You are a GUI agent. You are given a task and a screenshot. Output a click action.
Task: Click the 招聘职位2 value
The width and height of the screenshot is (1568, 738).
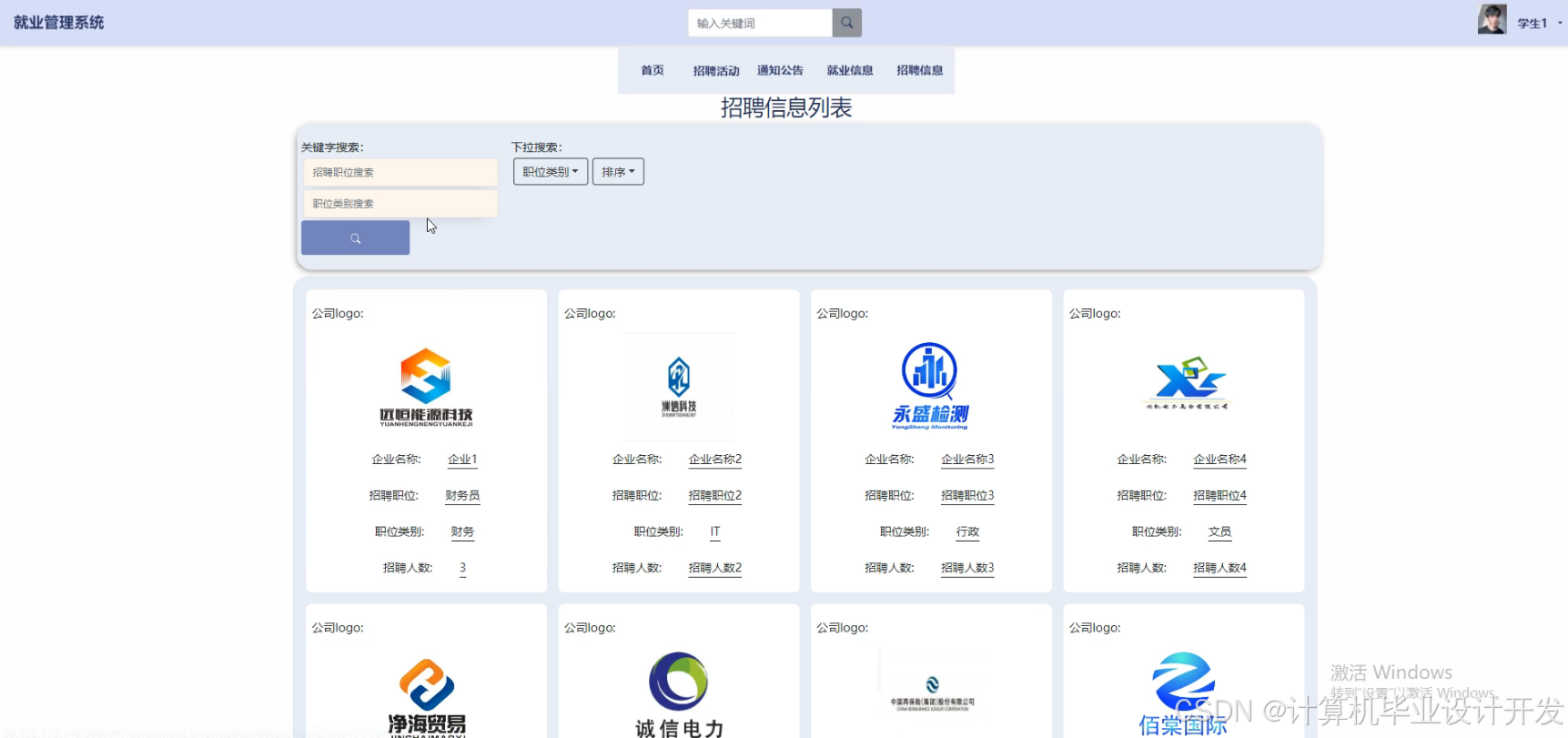715,496
